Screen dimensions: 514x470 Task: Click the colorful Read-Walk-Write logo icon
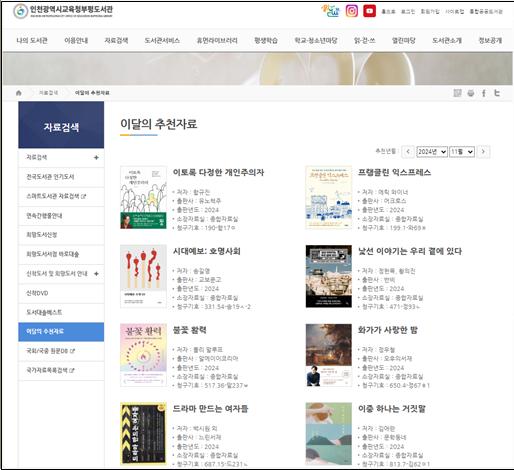pos(330,11)
